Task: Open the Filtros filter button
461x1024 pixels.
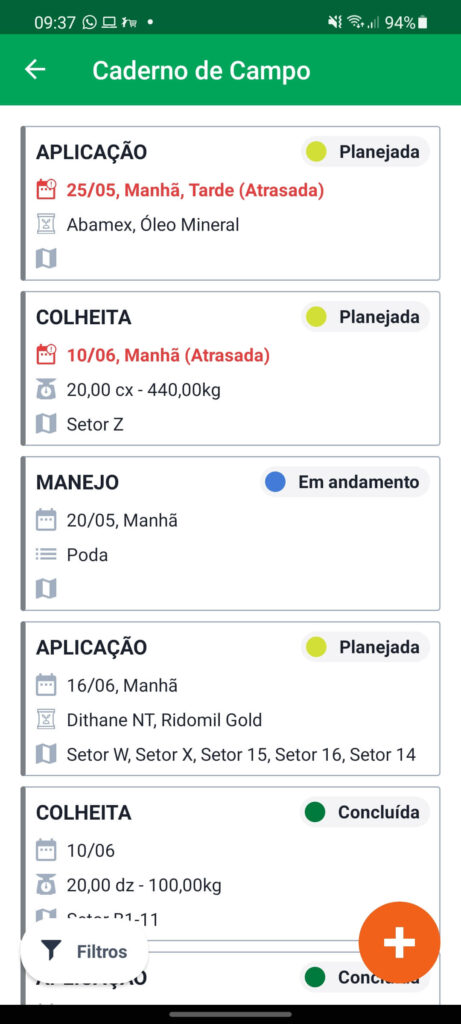Action: tap(85, 952)
